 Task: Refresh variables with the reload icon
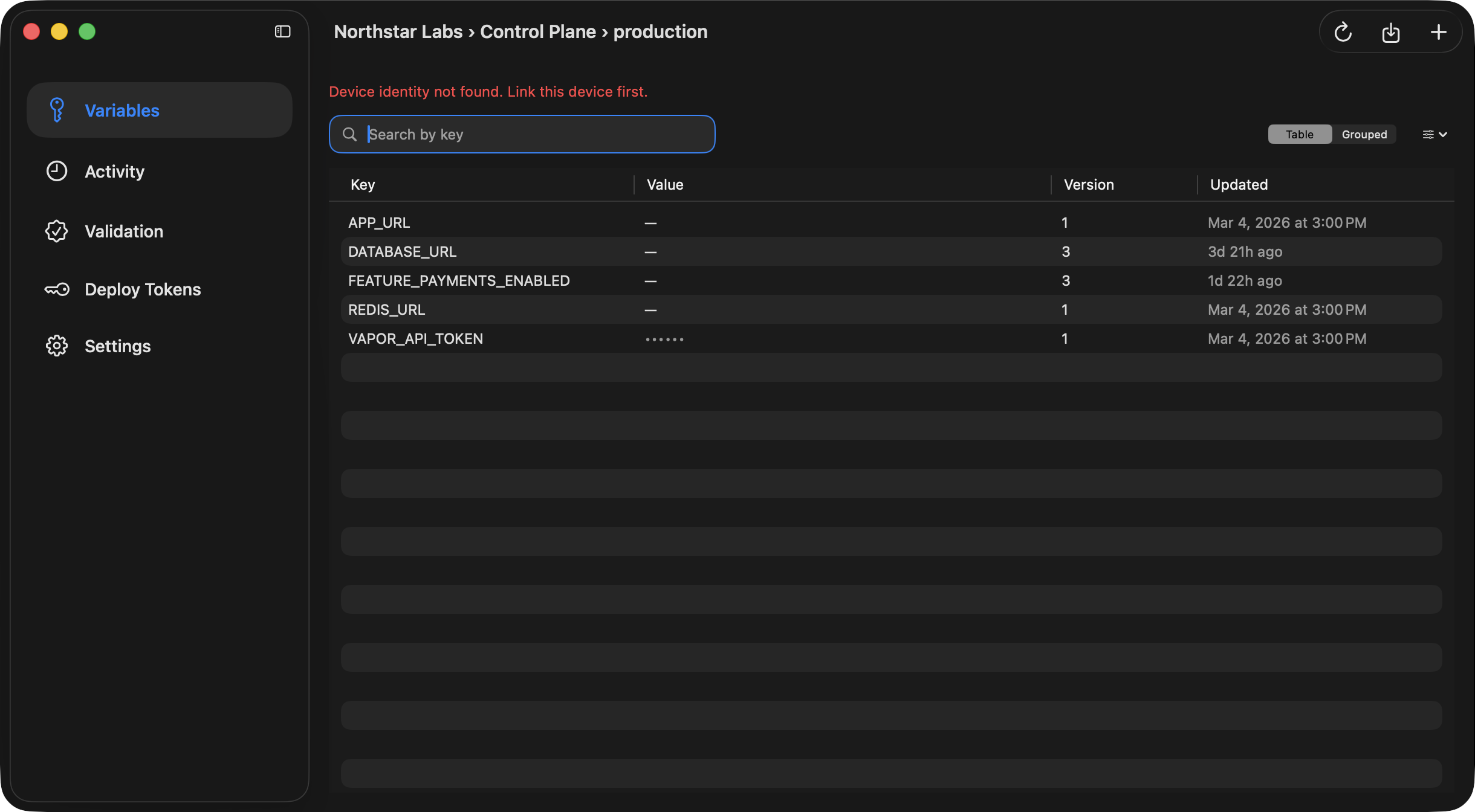[x=1343, y=32]
